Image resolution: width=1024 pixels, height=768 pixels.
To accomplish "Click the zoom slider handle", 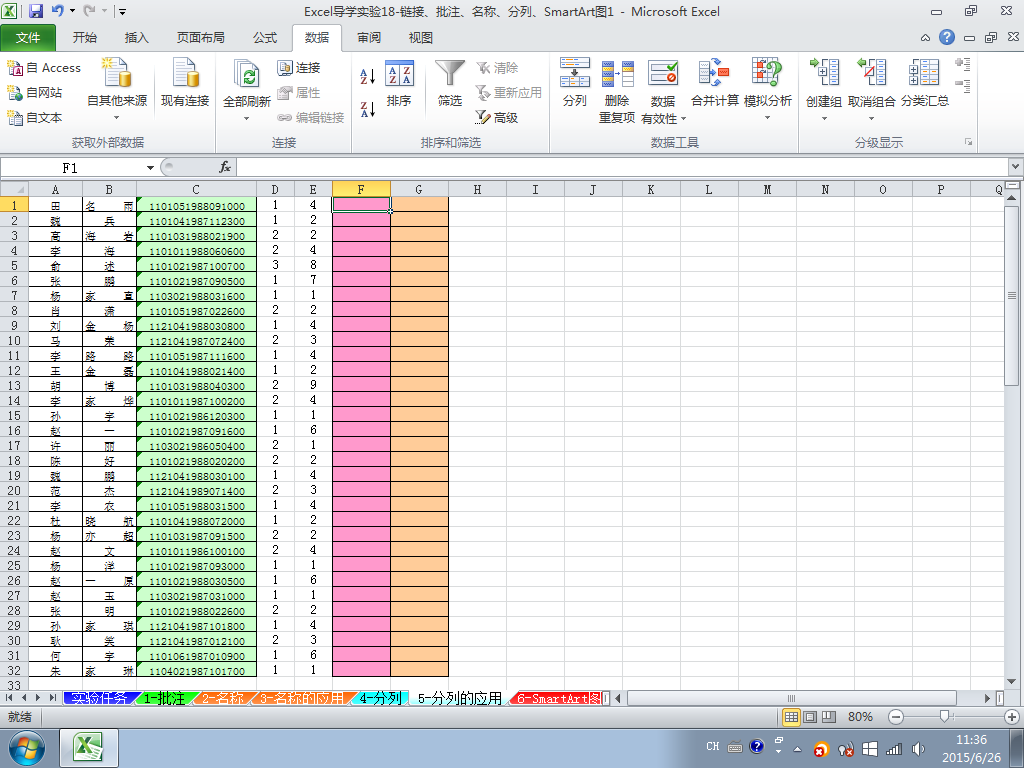I will (944, 717).
